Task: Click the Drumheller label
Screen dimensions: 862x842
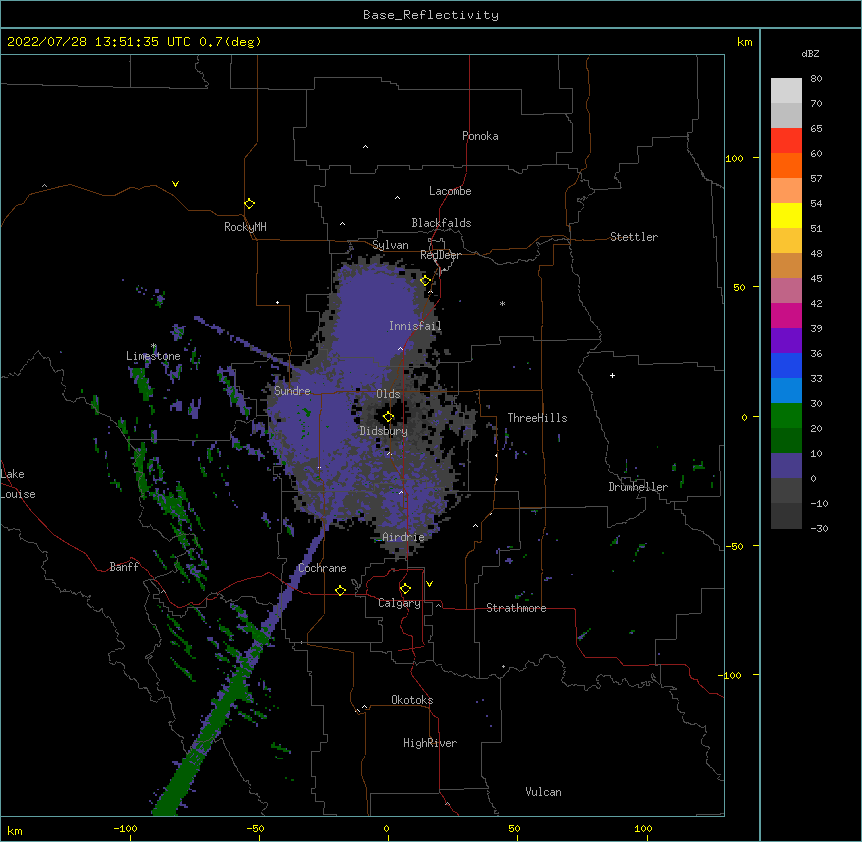Action: tap(638, 487)
